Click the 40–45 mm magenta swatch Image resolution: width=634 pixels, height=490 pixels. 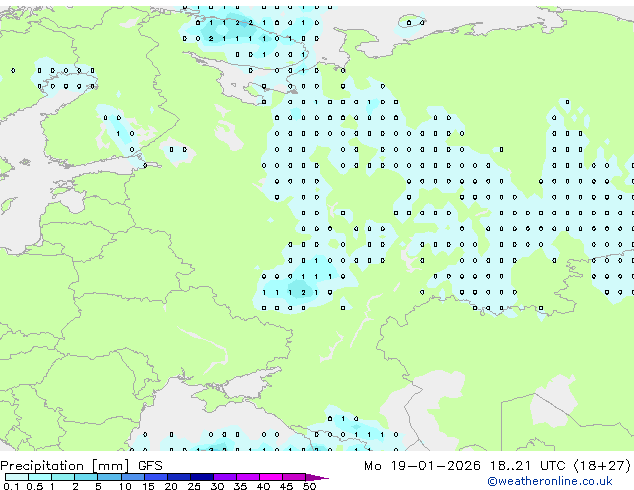tap(271, 477)
